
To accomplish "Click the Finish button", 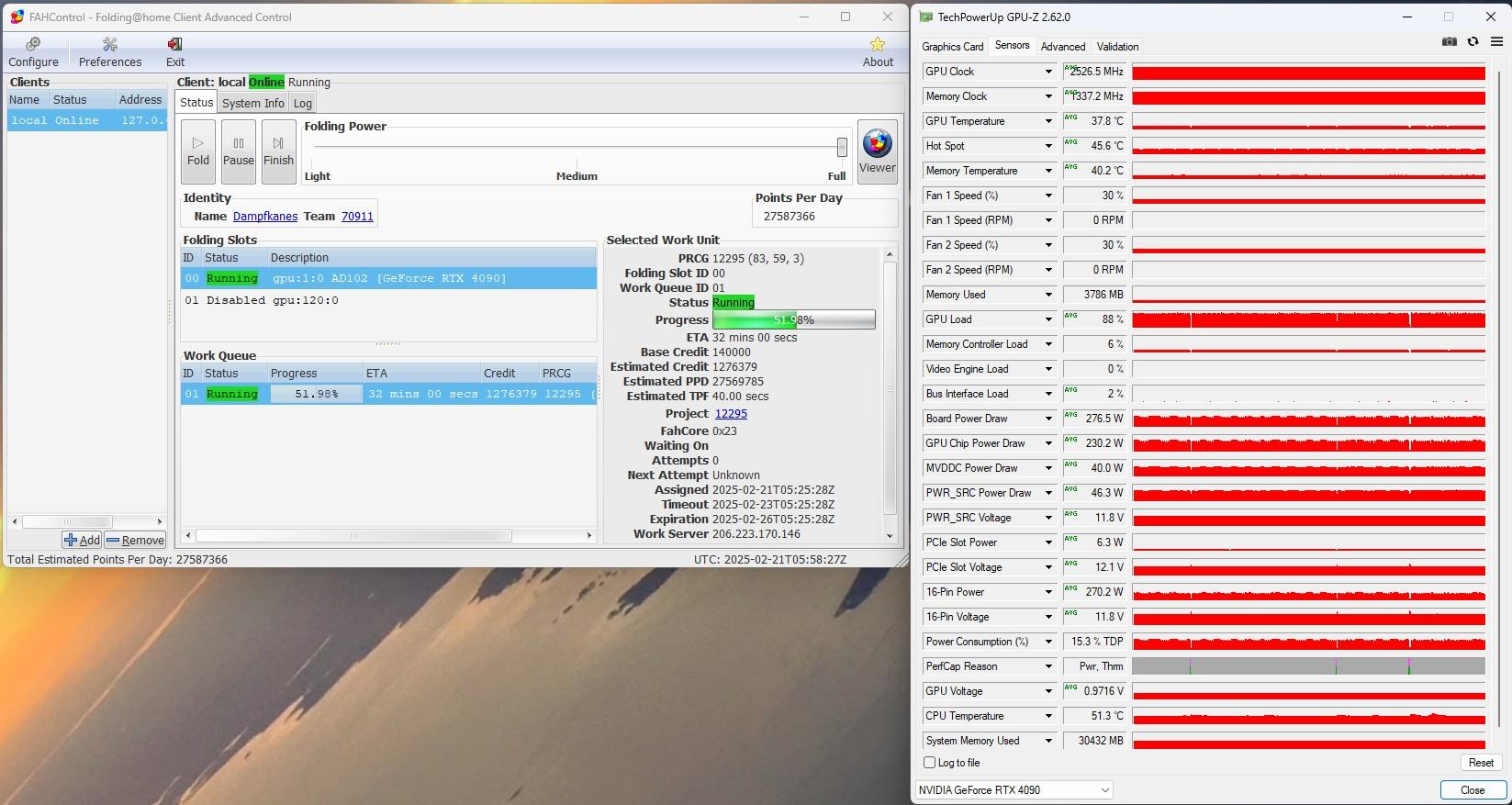I will tap(279, 151).
